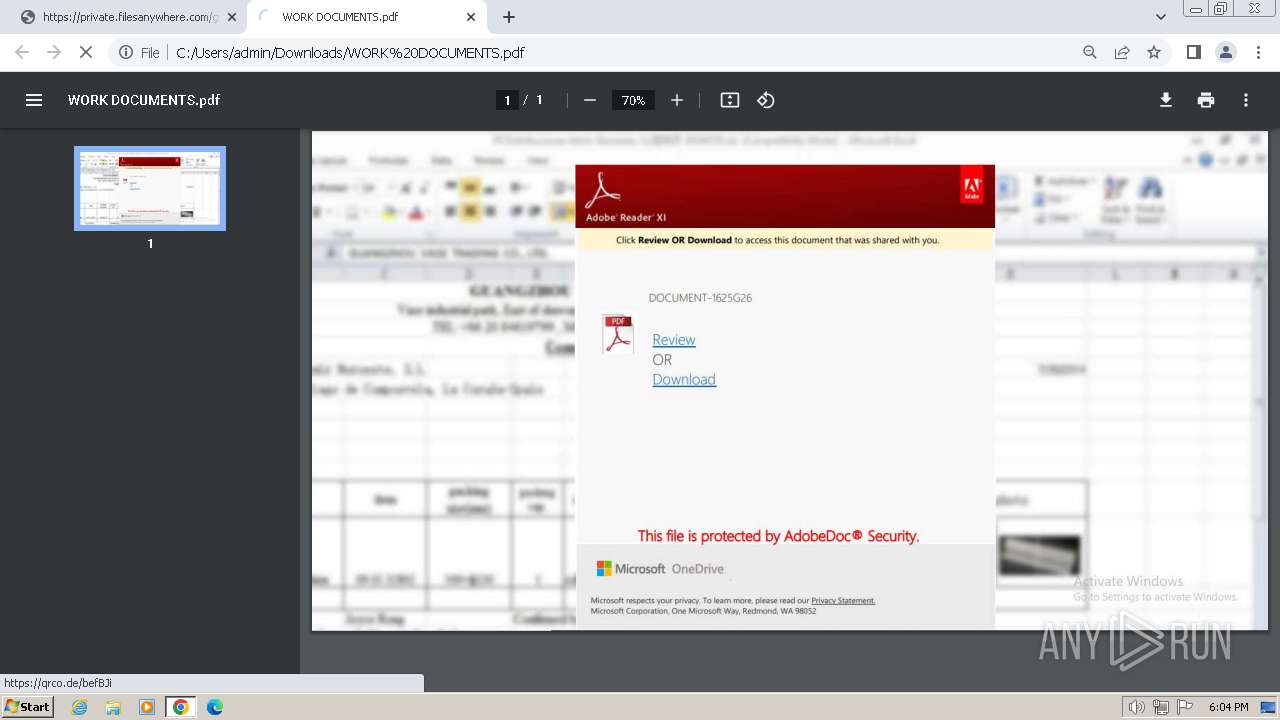Viewport: 1280px width, 720px height.
Task: Click the Download link in document
Action: click(x=684, y=379)
